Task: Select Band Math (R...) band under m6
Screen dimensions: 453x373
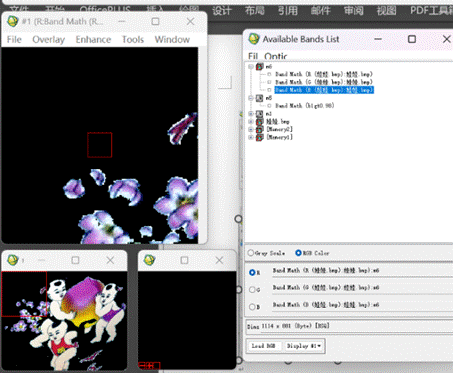Action: pyautogui.click(x=324, y=74)
